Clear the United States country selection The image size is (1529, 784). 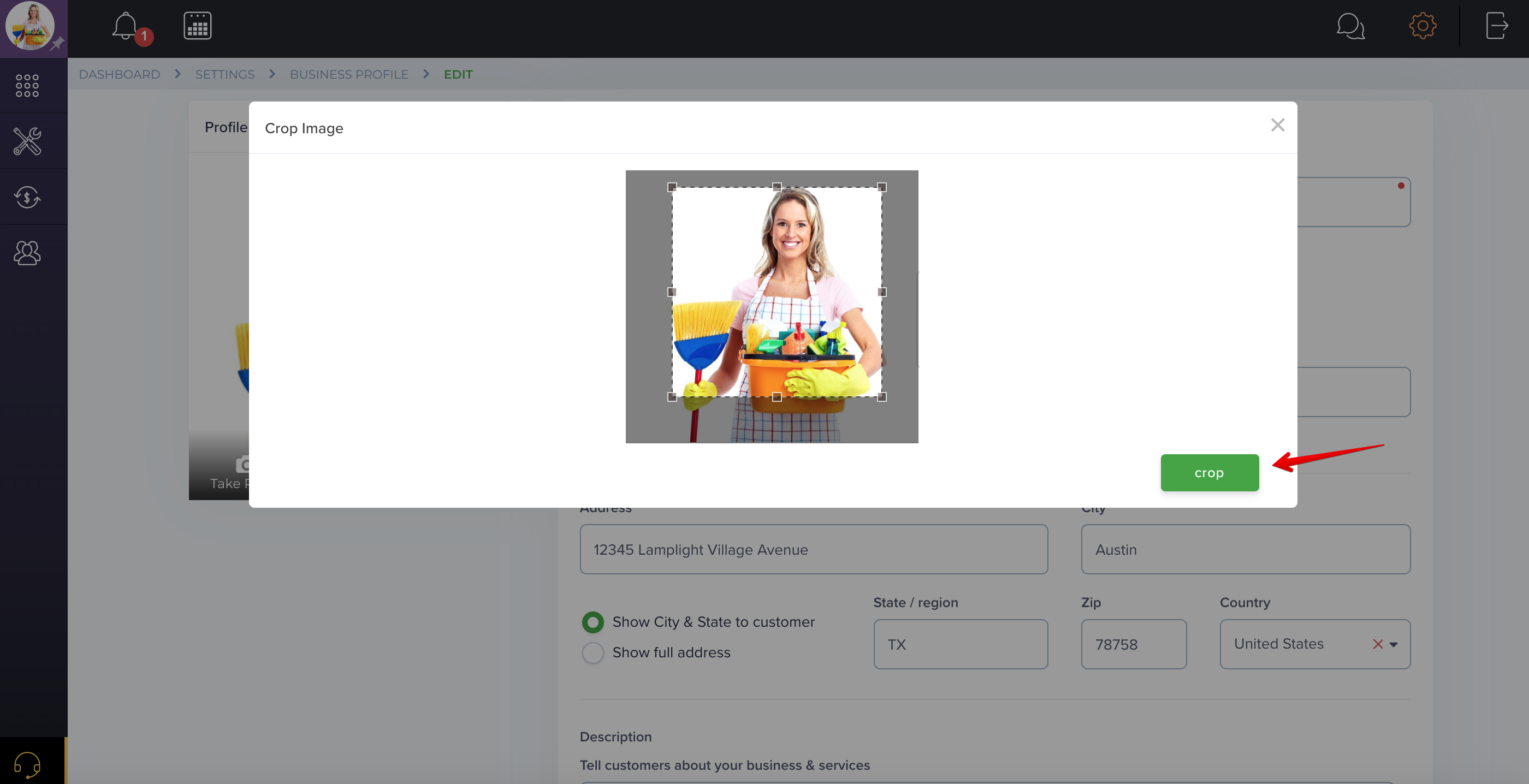tap(1378, 644)
